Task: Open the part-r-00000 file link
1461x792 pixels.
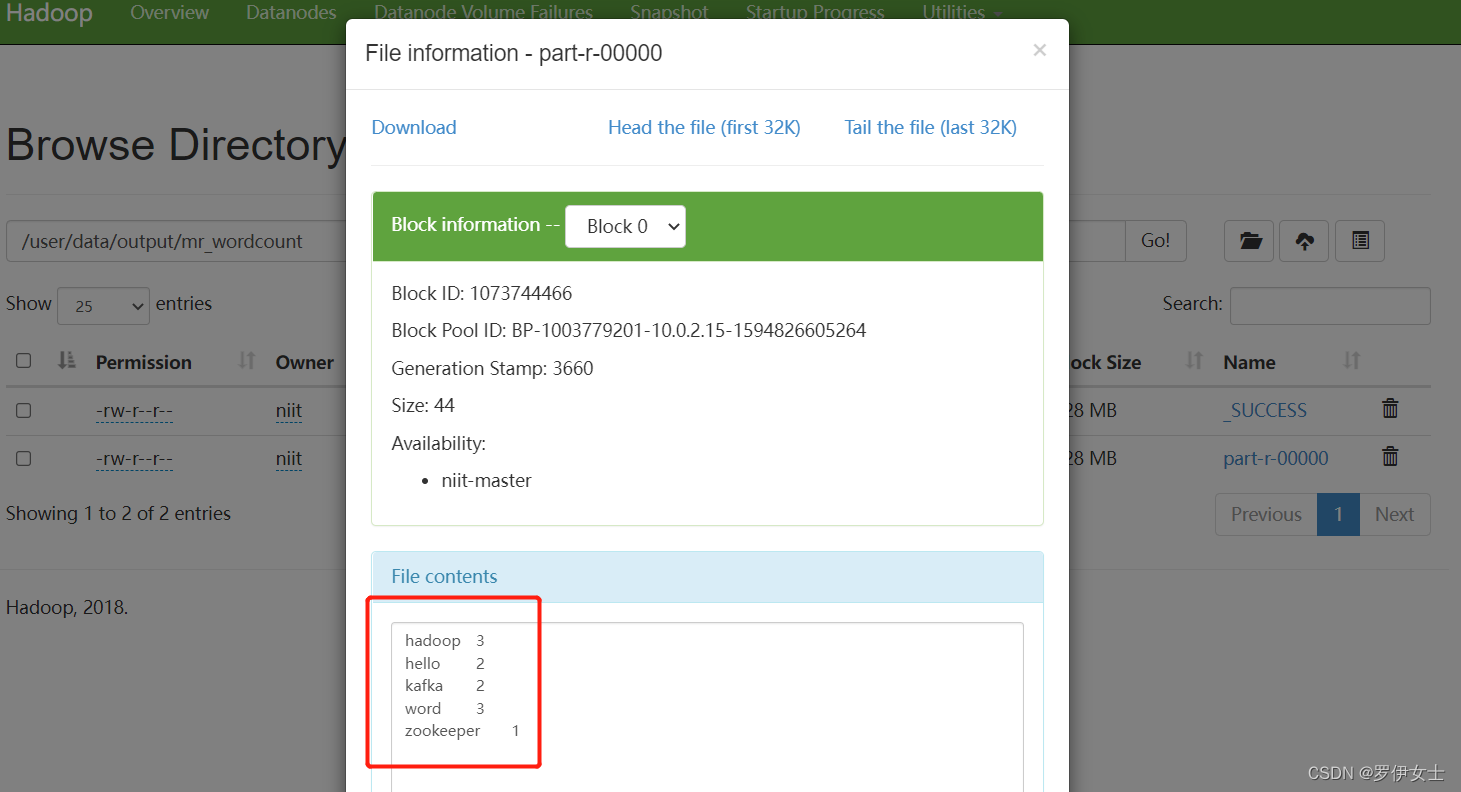Action: 1276,458
